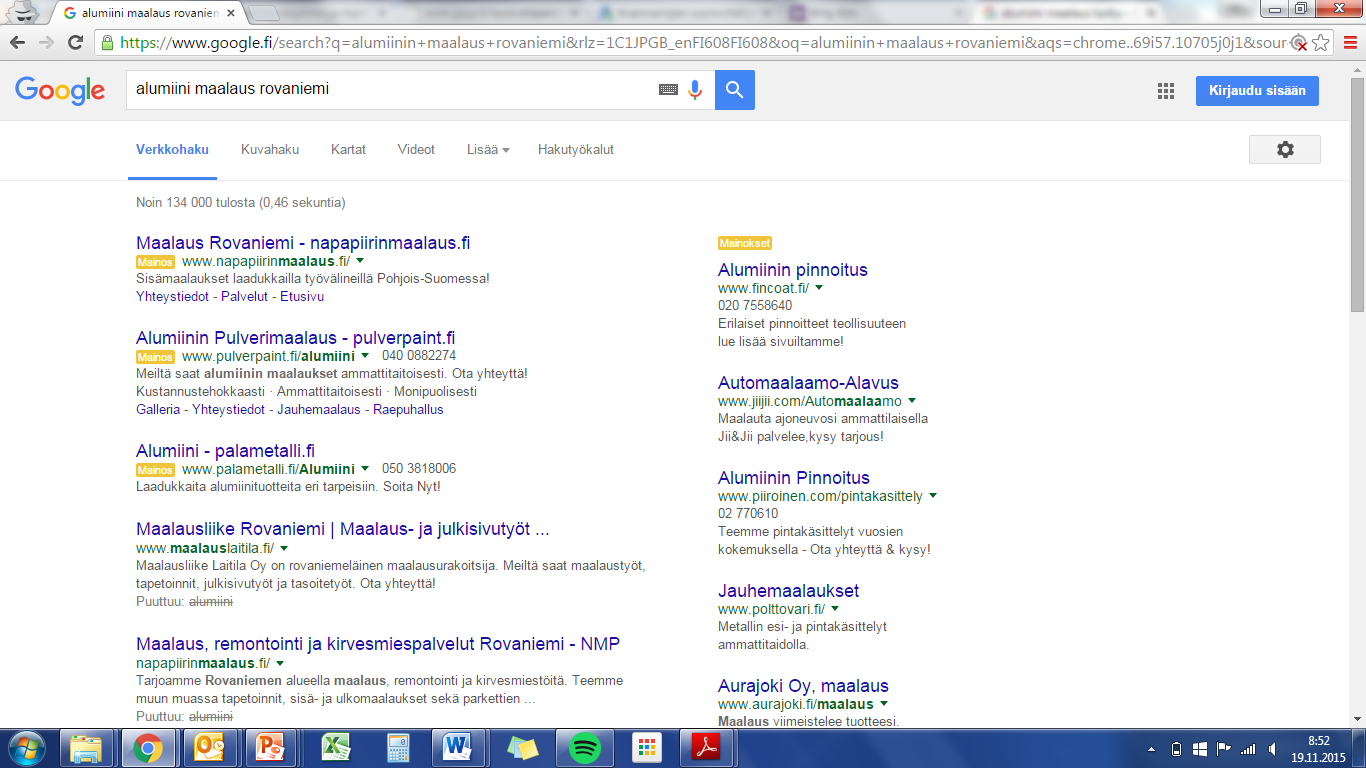Viewport: 1366px width, 768px height.
Task: Launch Outlook from the taskbar
Action: coord(210,748)
